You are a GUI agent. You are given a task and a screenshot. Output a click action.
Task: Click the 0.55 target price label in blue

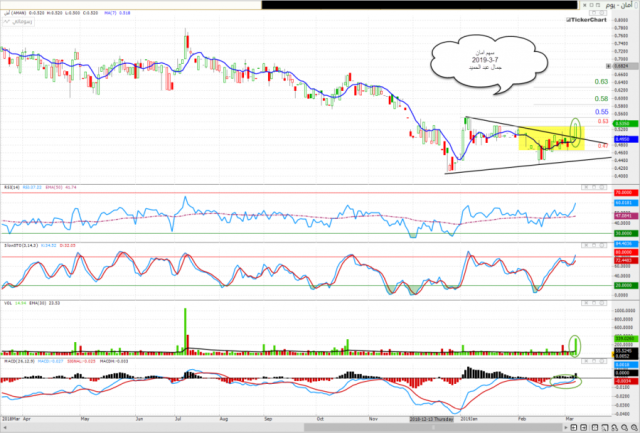pyautogui.click(x=601, y=112)
